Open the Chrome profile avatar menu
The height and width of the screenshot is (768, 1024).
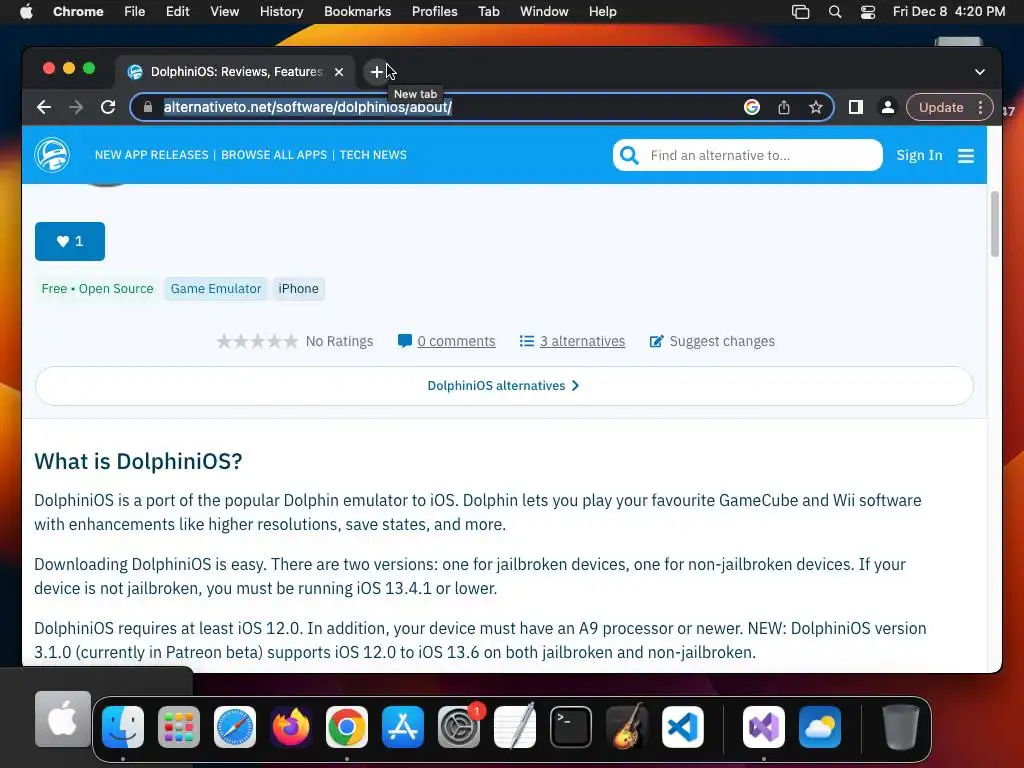888,107
